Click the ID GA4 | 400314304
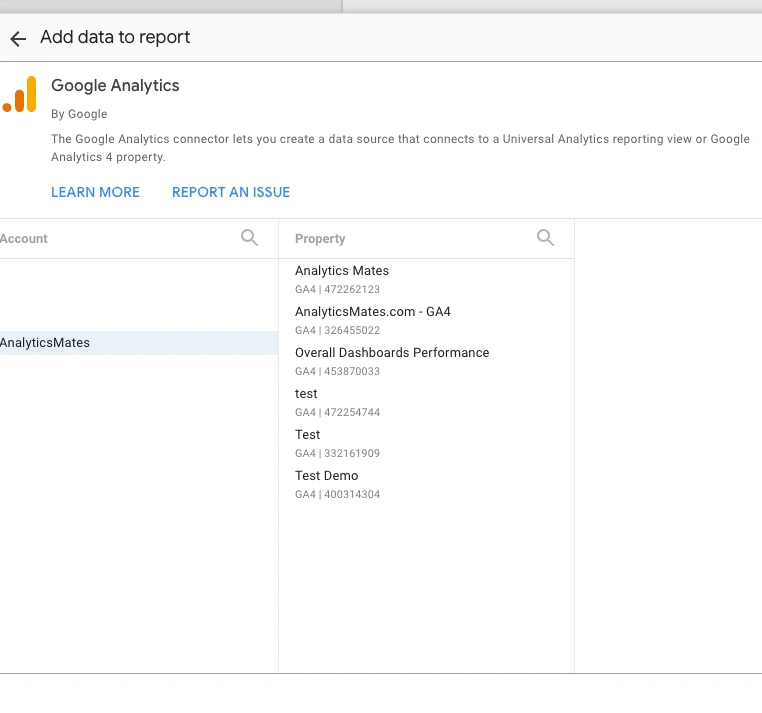This screenshot has height=713, width=762. coord(337,494)
